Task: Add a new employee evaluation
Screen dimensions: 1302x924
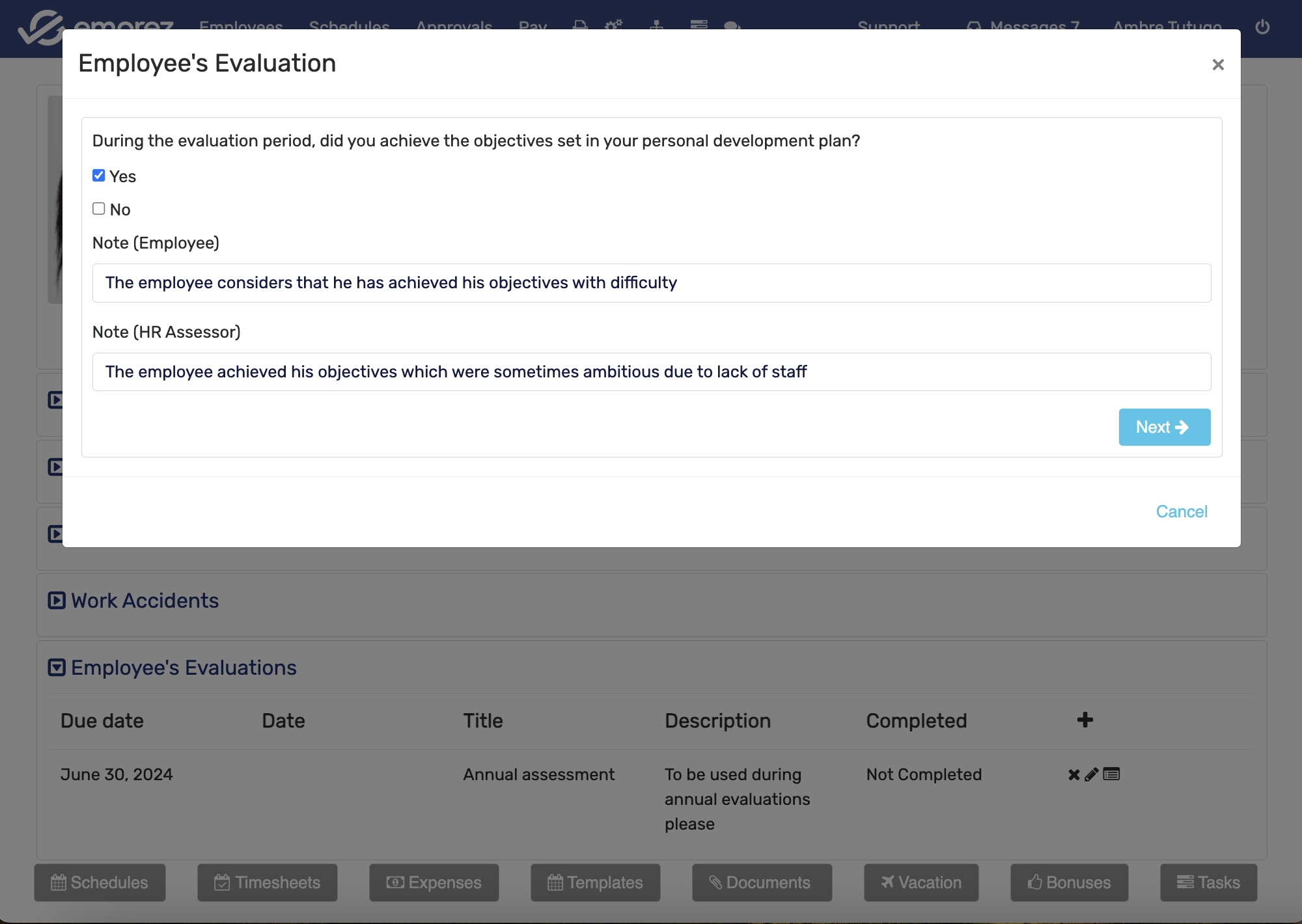Action: (1085, 720)
